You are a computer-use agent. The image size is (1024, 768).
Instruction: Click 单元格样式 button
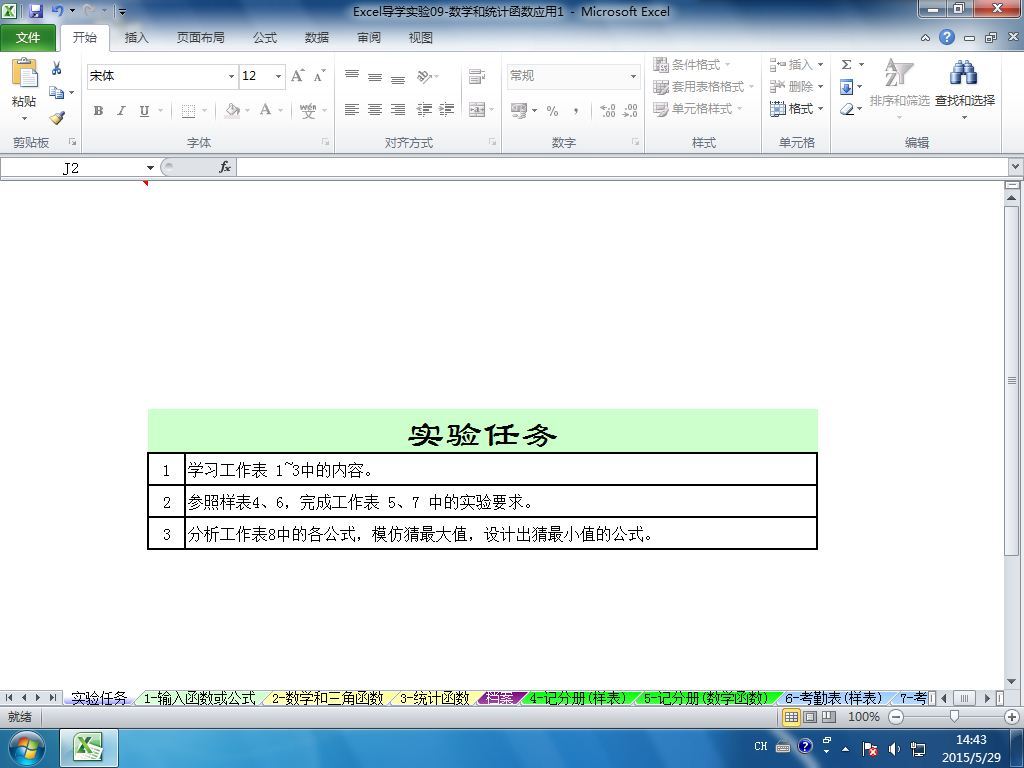(697, 109)
